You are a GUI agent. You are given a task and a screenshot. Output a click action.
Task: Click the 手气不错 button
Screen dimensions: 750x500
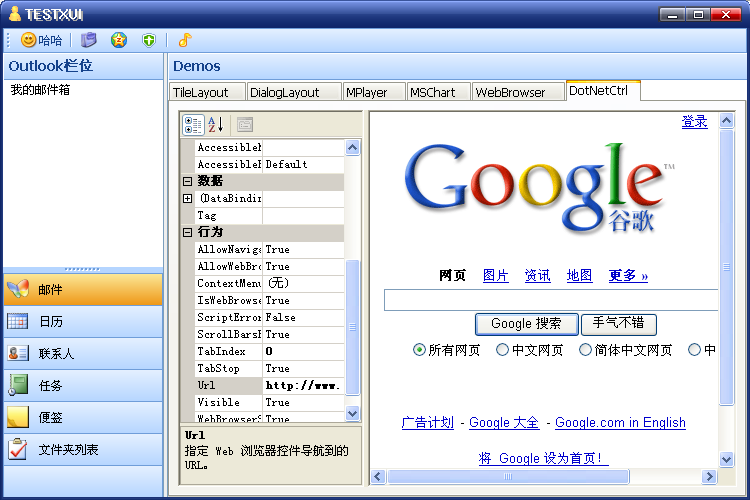pos(618,324)
